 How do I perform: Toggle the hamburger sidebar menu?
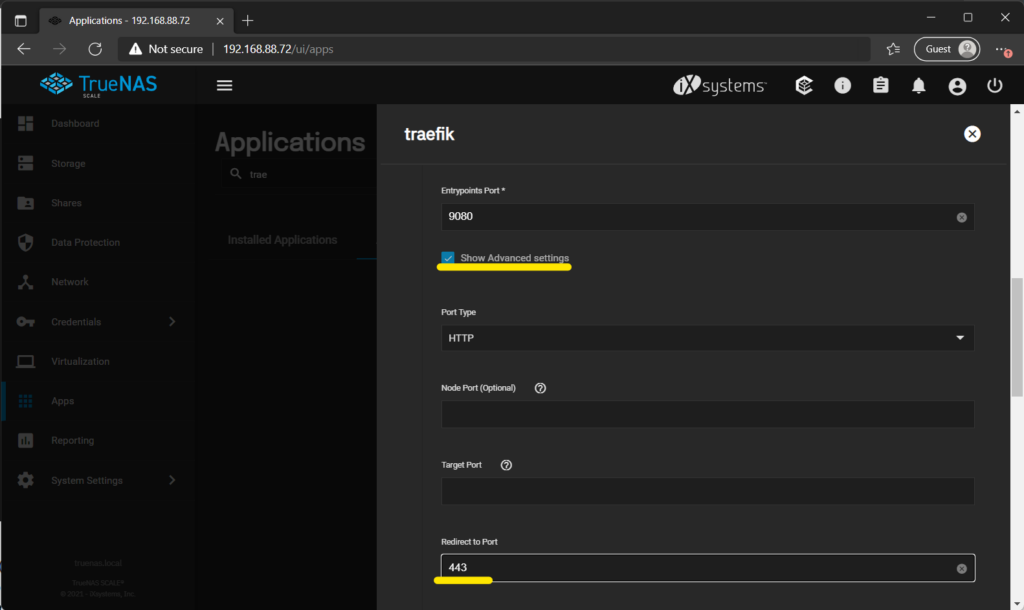225,86
